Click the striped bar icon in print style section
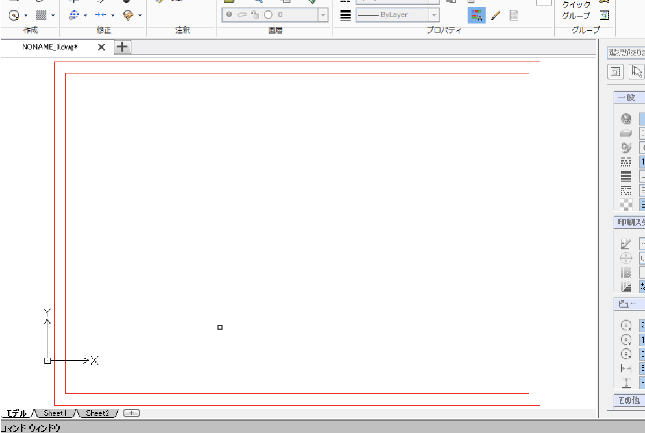Image resolution: width=645 pixels, height=433 pixels. (x=626, y=273)
